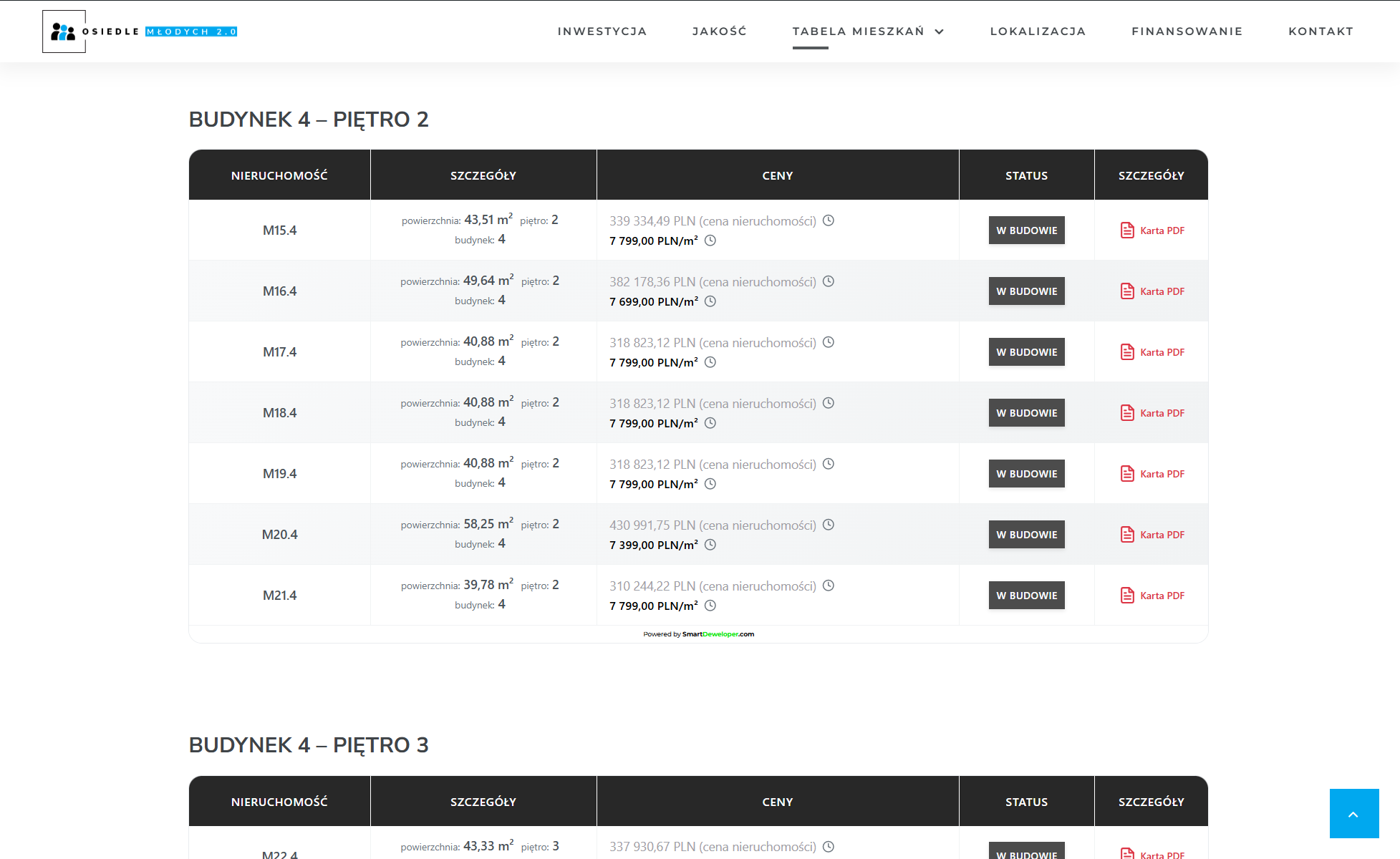This screenshot has height=859, width=1400.
Task: Click SmartDeveloper.com powered-by link
Action: click(x=718, y=634)
